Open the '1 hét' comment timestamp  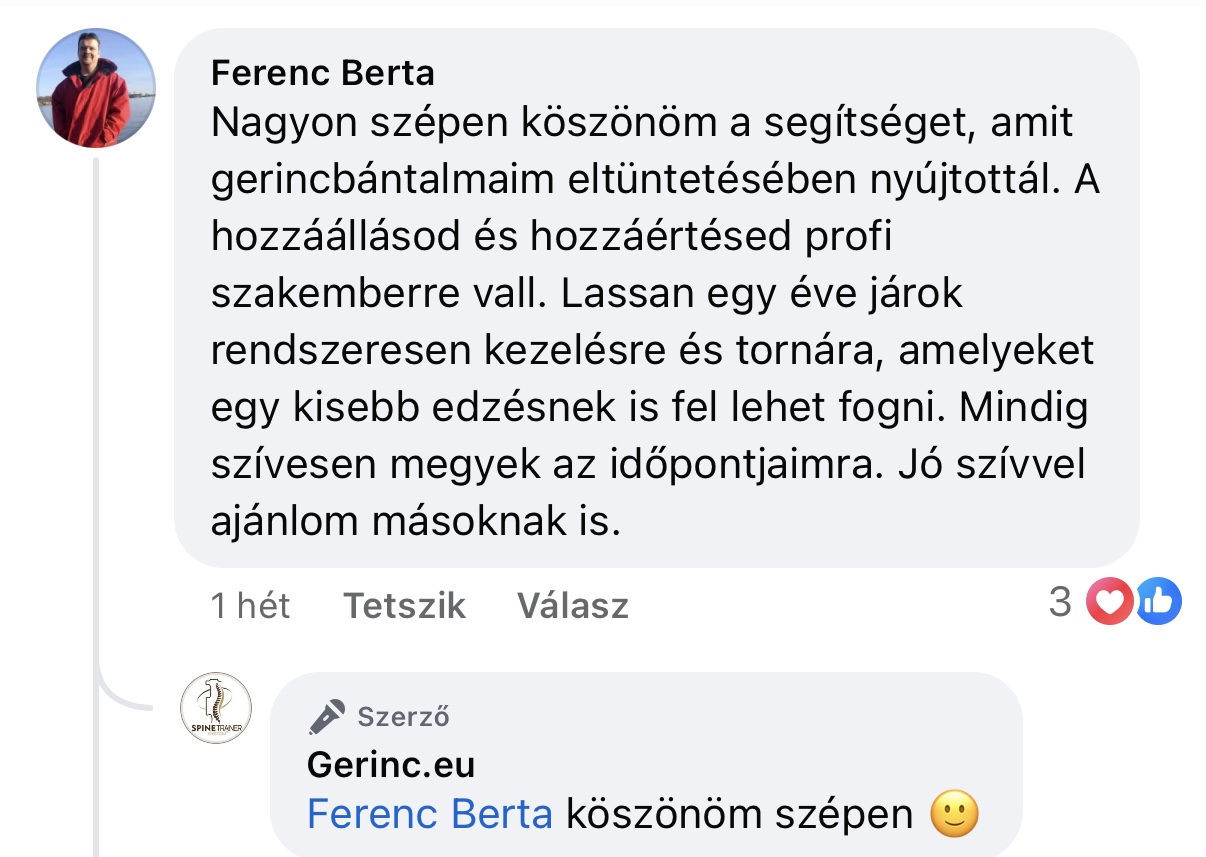(x=250, y=606)
